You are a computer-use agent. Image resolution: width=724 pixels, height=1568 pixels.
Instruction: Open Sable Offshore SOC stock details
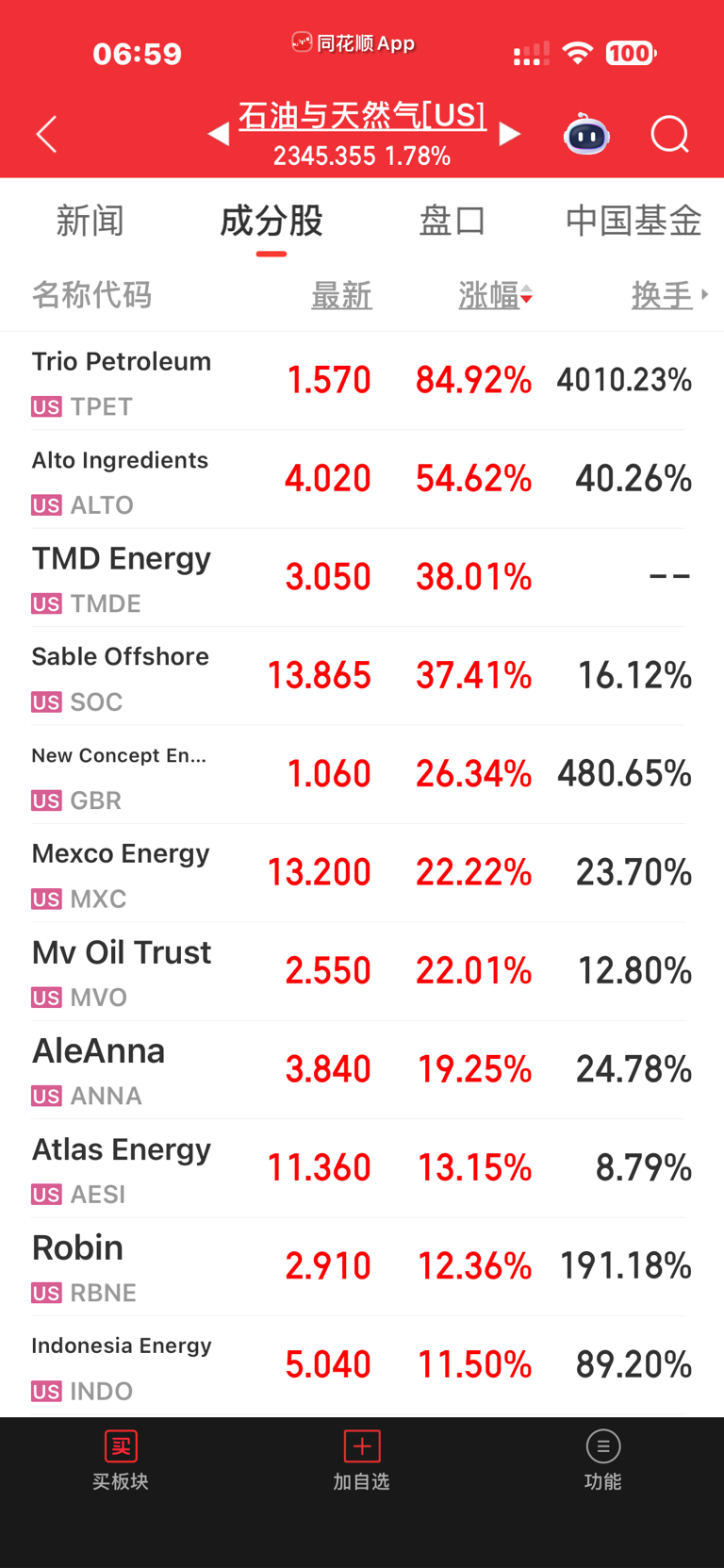tap(362, 676)
